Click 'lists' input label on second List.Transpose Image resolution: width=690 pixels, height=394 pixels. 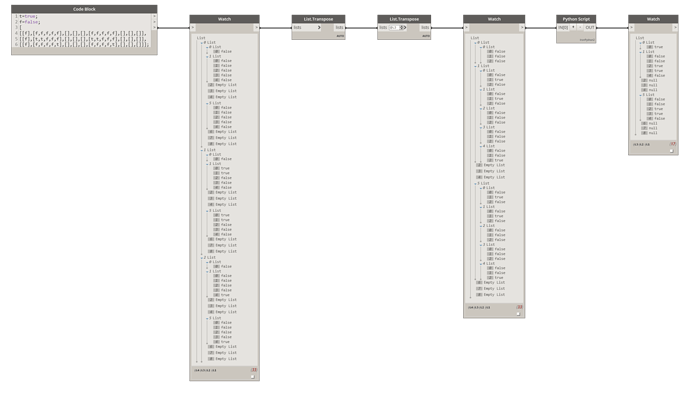383,27
